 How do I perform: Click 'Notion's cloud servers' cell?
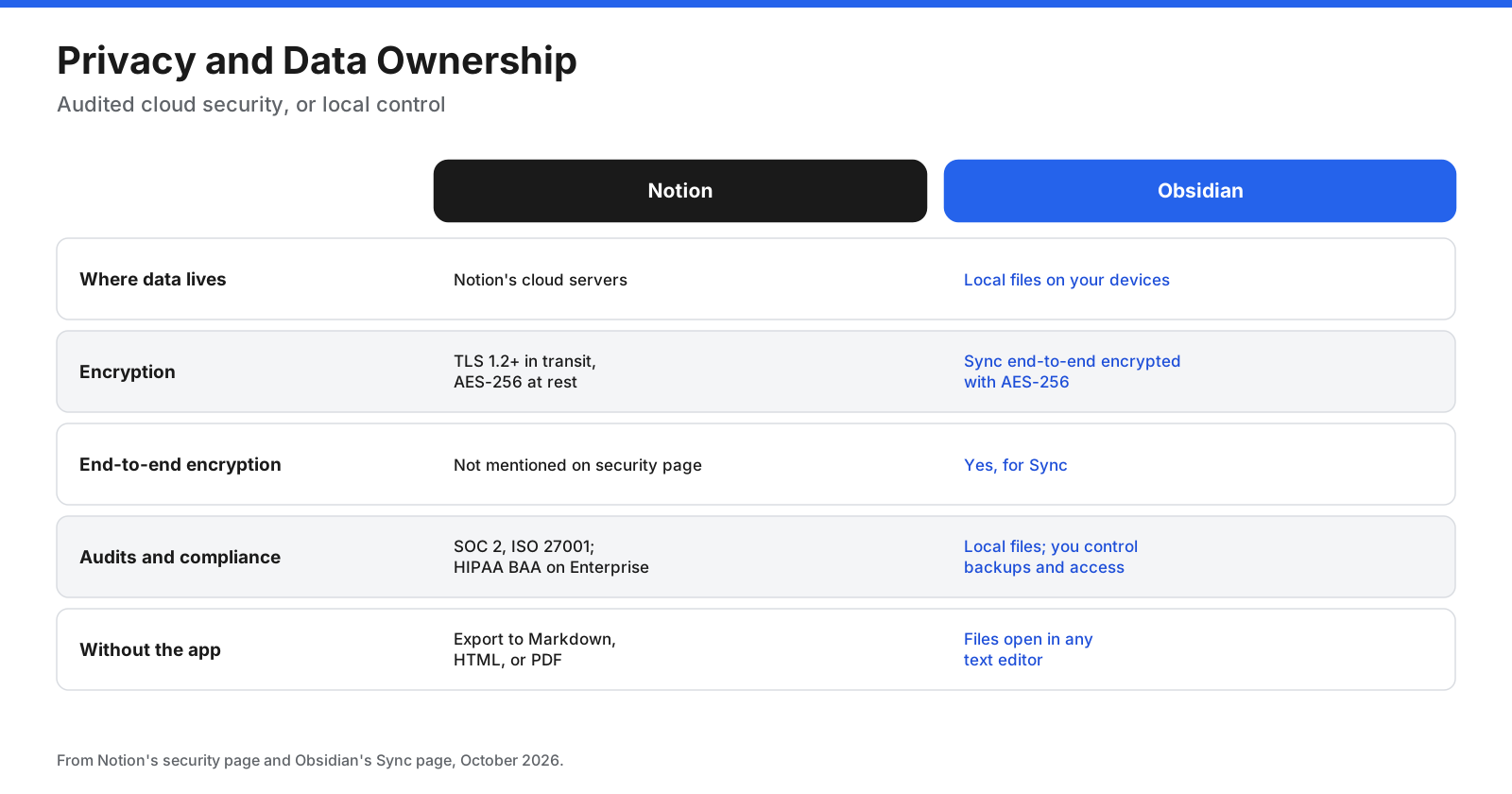point(541,280)
